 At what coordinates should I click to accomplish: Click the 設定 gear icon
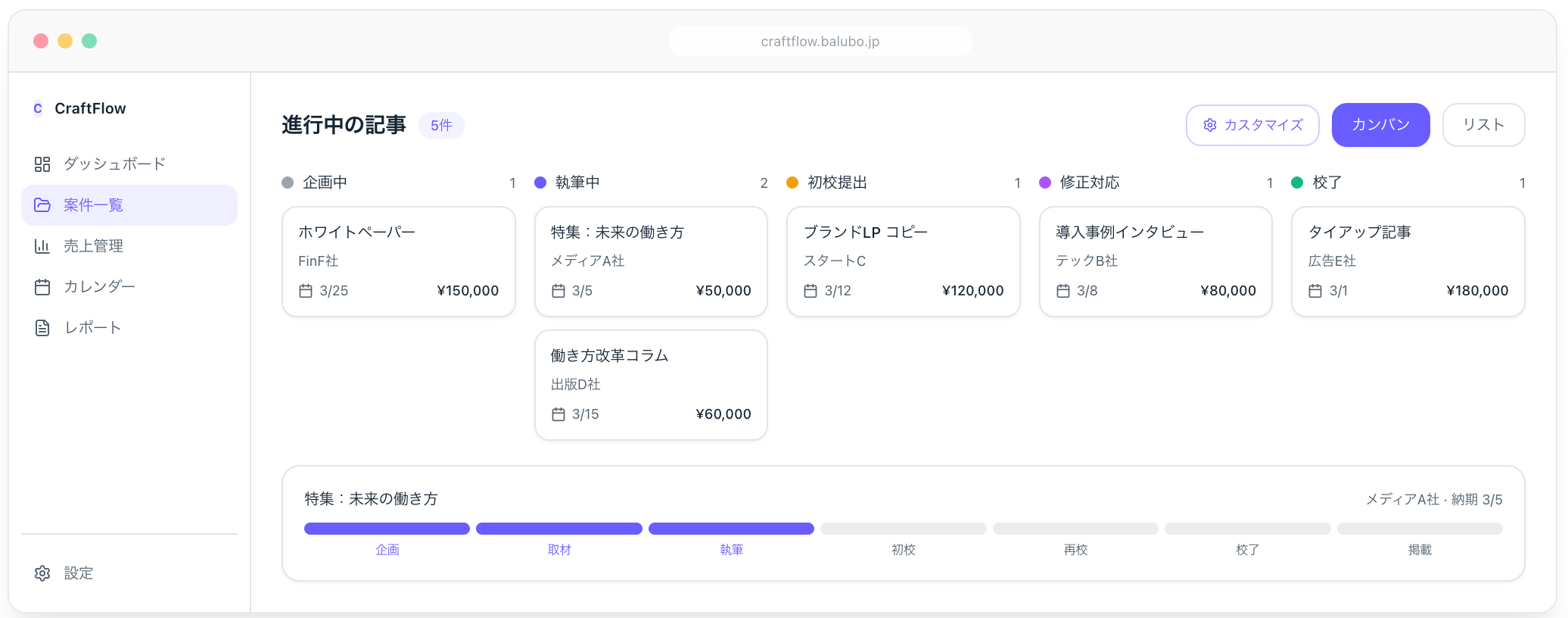tap(42, 573)
